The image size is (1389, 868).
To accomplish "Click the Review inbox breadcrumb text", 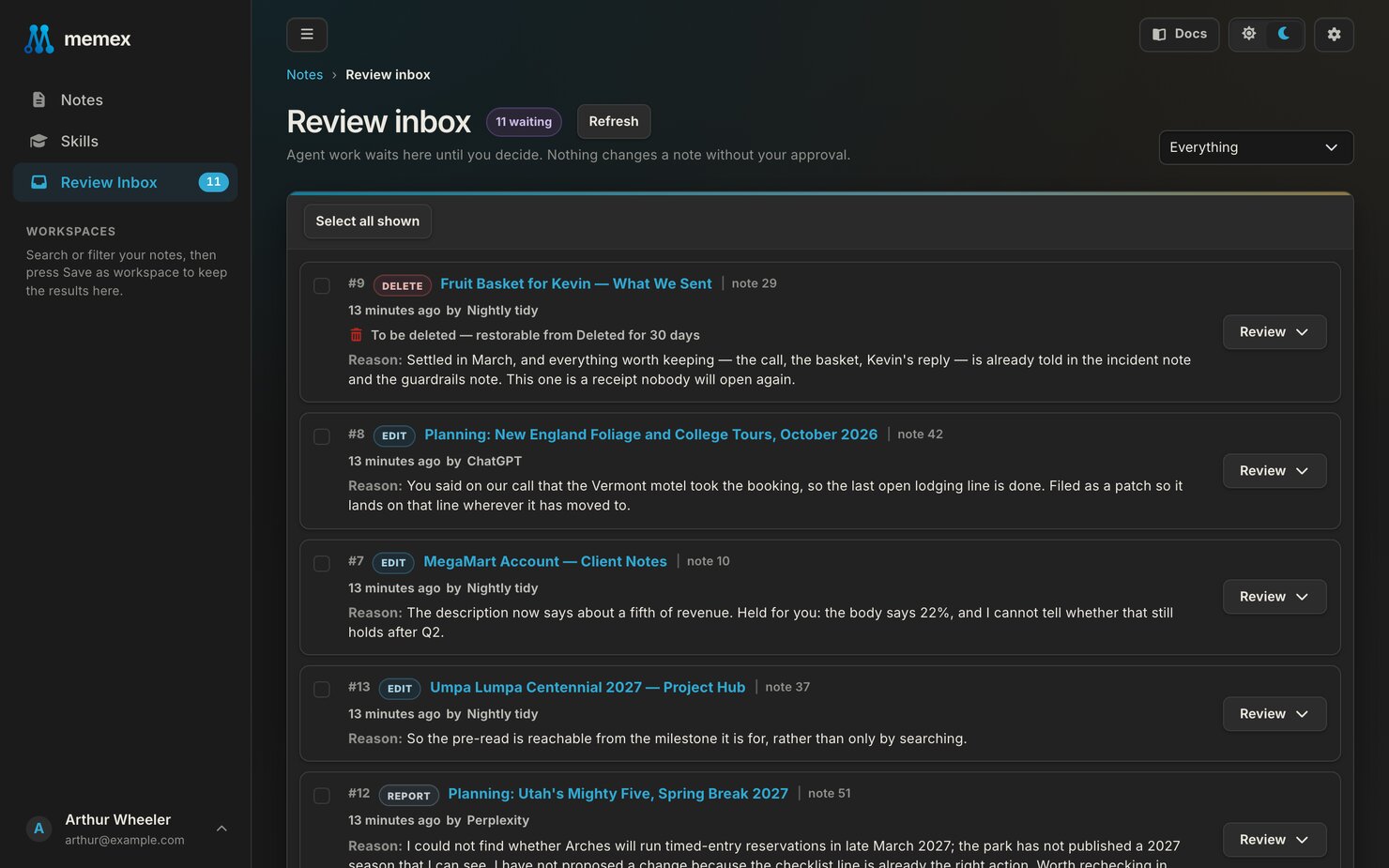I will coord(388,75).
